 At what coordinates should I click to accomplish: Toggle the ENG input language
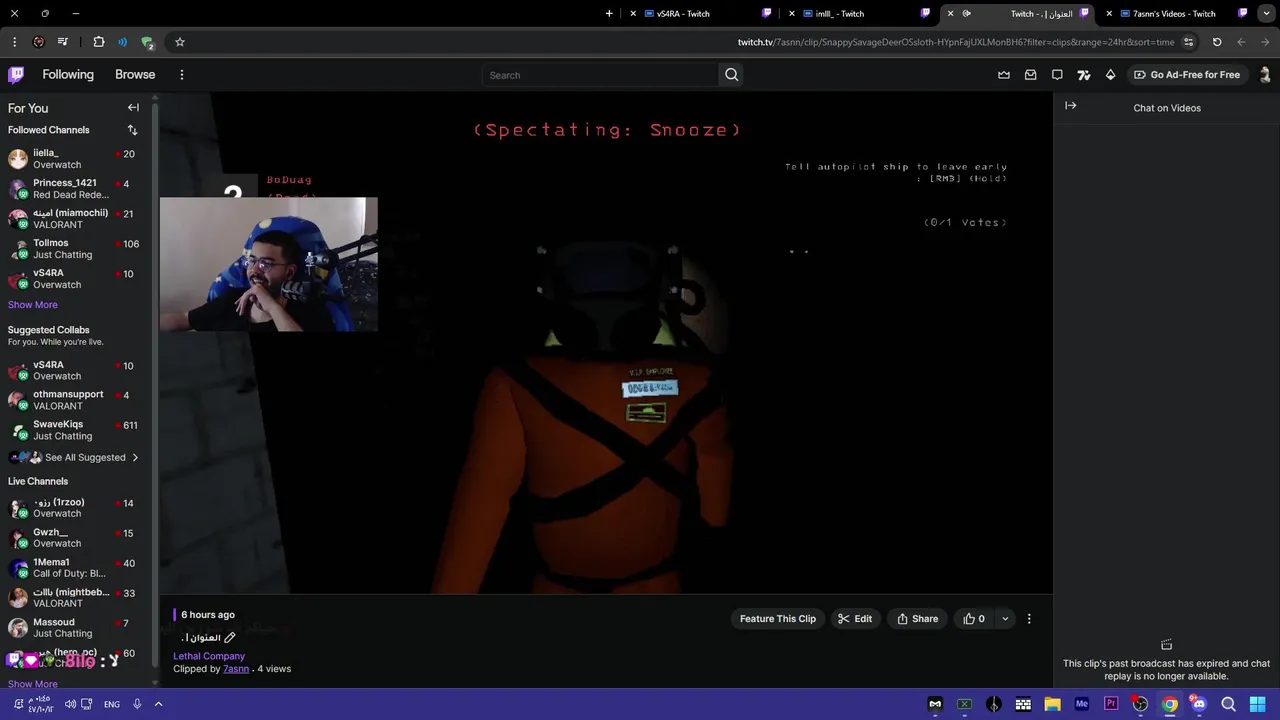tap(112, 704)
